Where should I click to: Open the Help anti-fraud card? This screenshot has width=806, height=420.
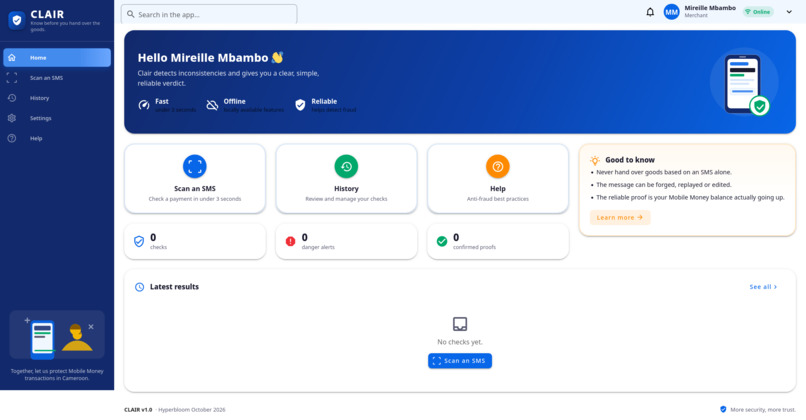click(498, 178)
